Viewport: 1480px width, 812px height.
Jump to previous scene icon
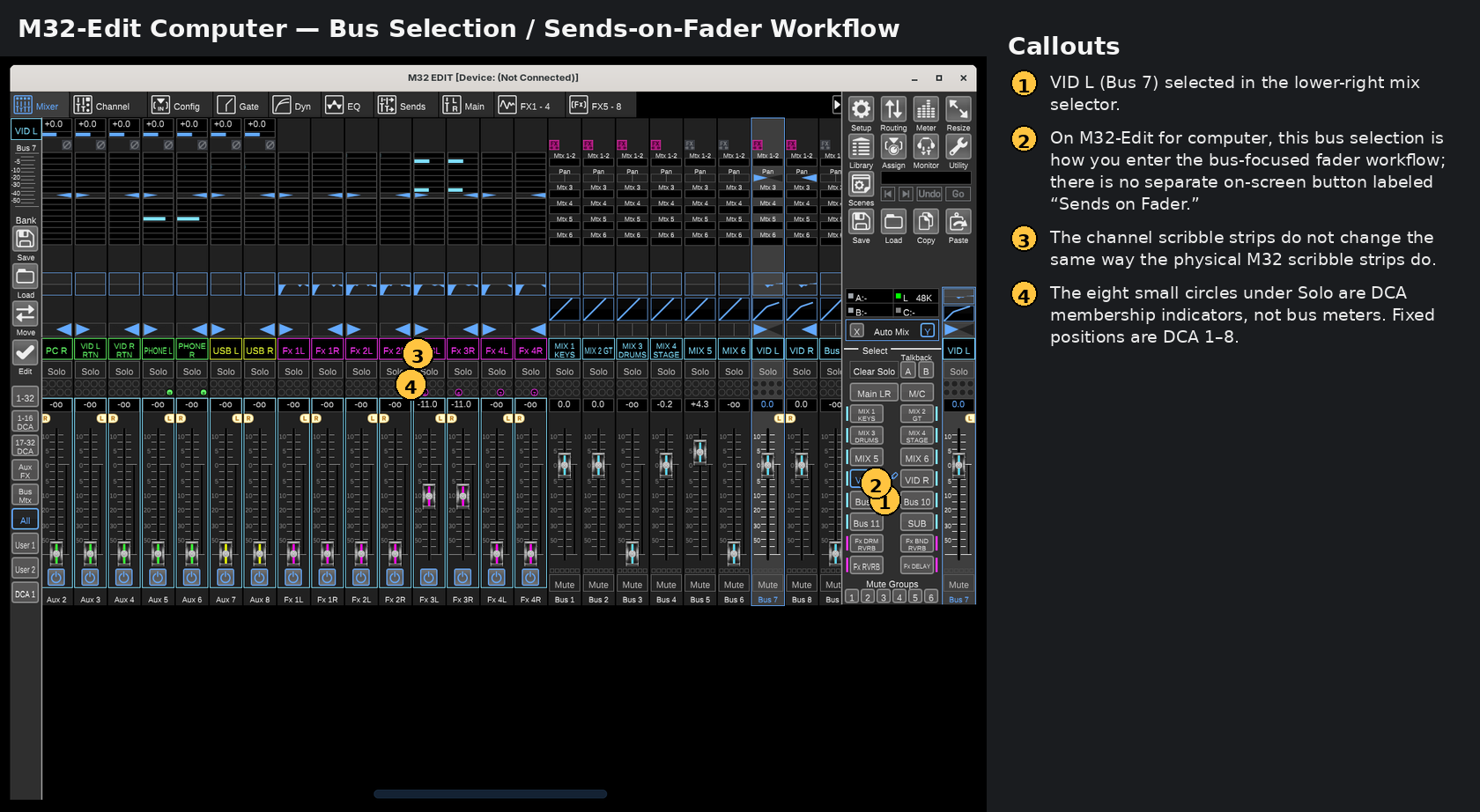[888, 194]
